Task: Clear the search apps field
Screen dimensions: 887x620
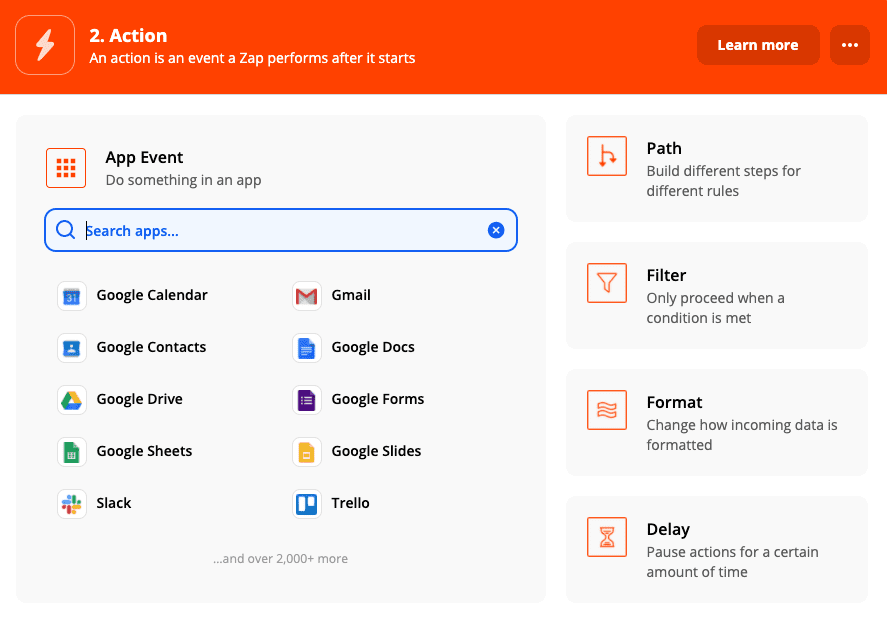Action: click(496, 230)
